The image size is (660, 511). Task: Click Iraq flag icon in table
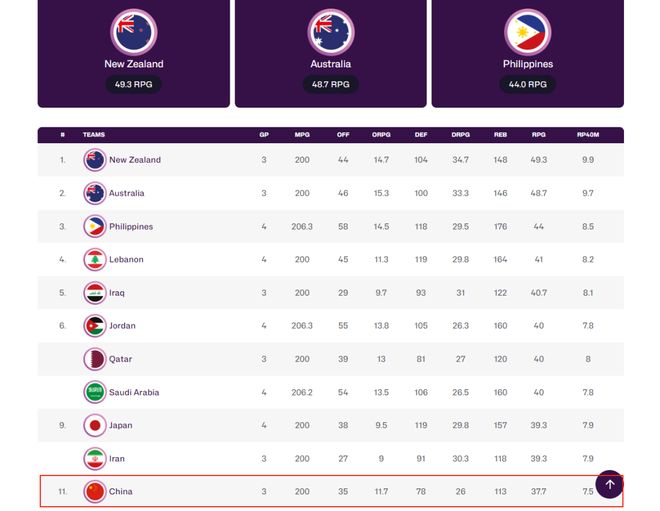pos(95,293)
